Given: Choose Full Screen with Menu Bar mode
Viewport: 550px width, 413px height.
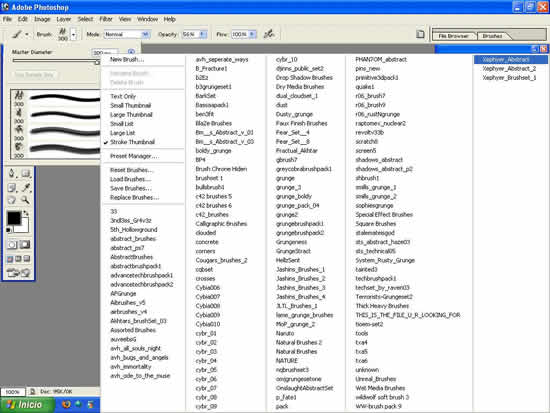Looking at the screenshot, I should pyautogui.click(x=18, y=259).
